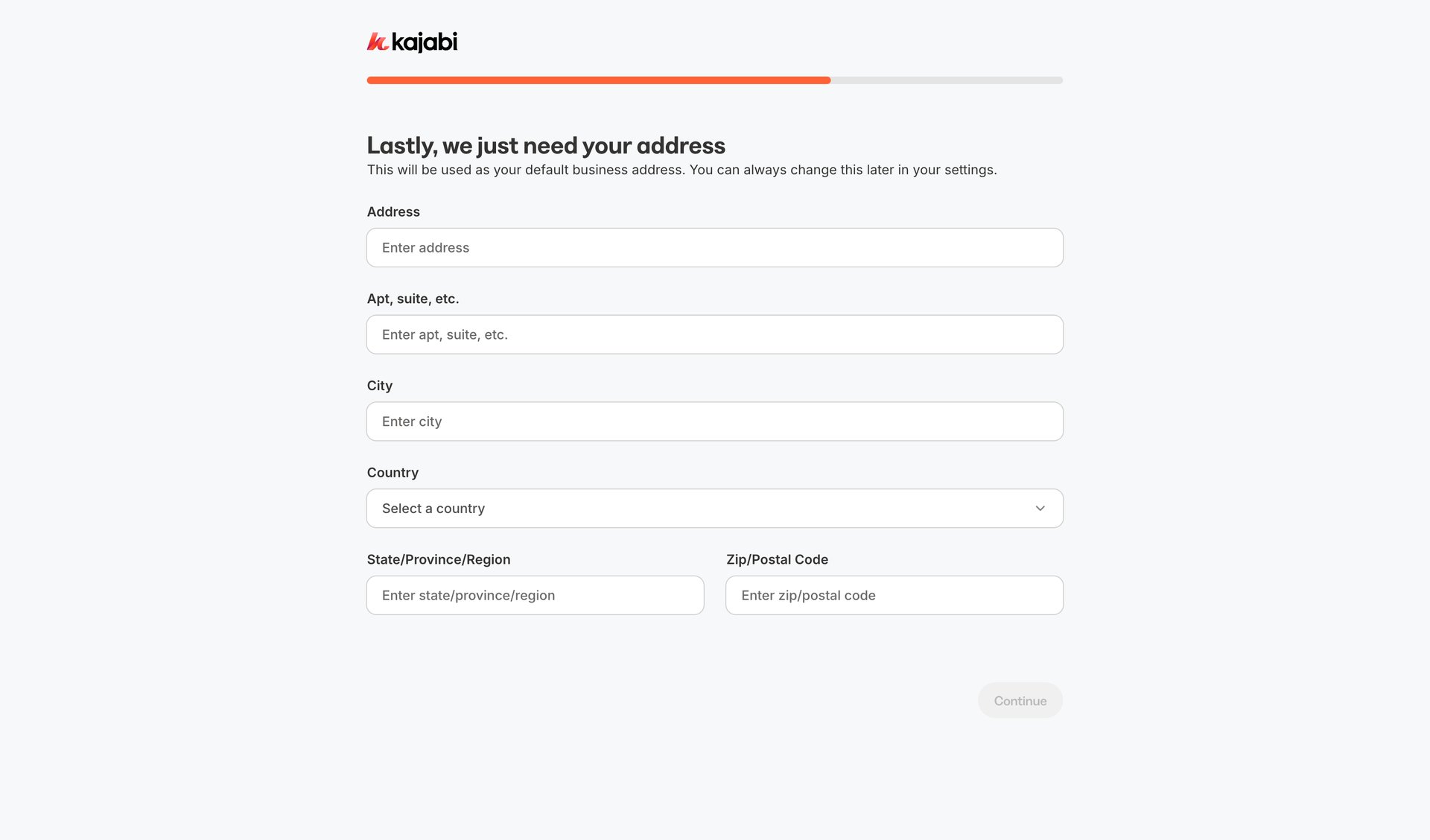1430x840 pixels.
Task: Click inside the City text box
Action: (715, 421)
